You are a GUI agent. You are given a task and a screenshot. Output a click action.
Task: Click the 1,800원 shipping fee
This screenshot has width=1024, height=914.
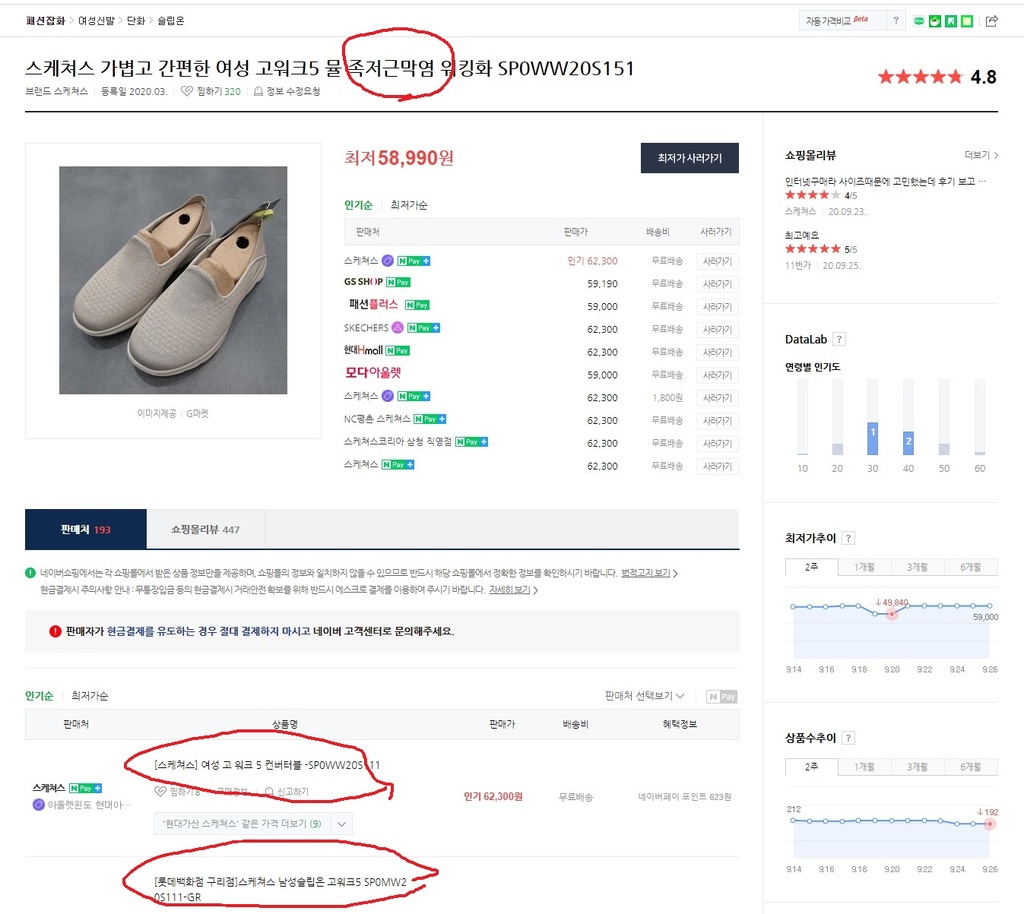coord(667,398)
